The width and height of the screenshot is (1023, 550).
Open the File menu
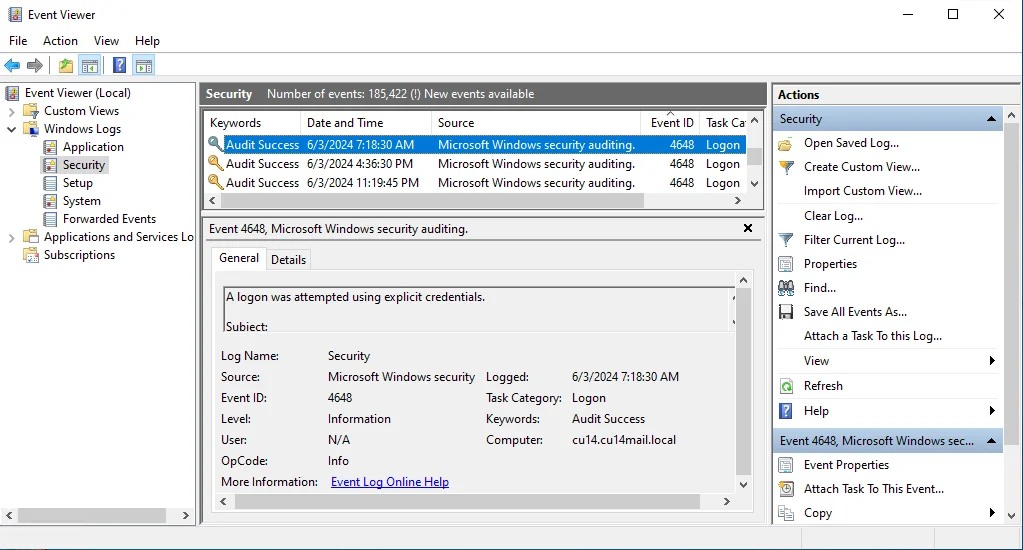tap(18, 40)
